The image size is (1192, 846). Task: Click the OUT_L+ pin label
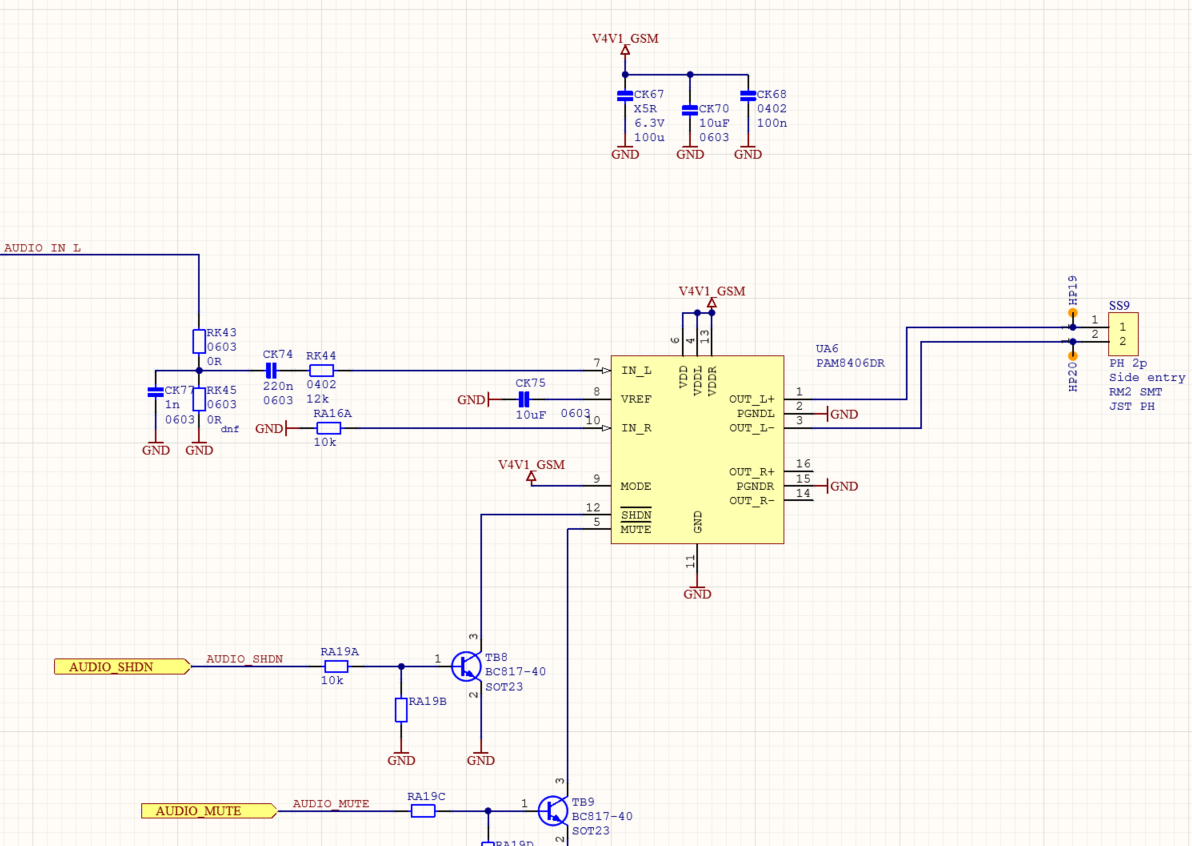click(752, 400)
